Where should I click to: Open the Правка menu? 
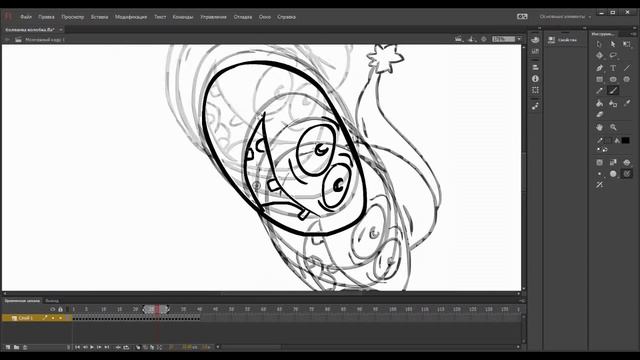(x=46, y=17)
